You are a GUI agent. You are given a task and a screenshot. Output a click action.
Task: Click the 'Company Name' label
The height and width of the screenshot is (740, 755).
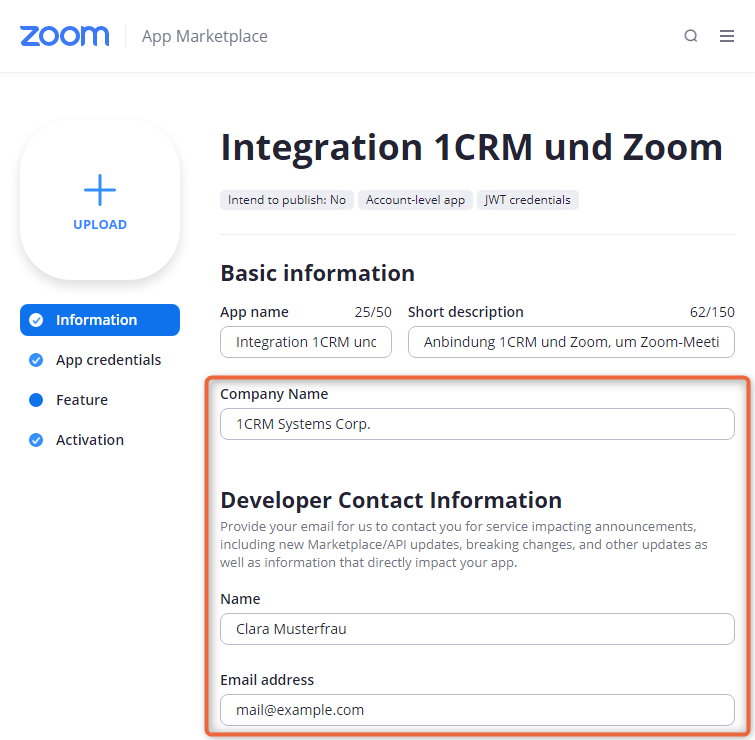click(x=274, y=394)
